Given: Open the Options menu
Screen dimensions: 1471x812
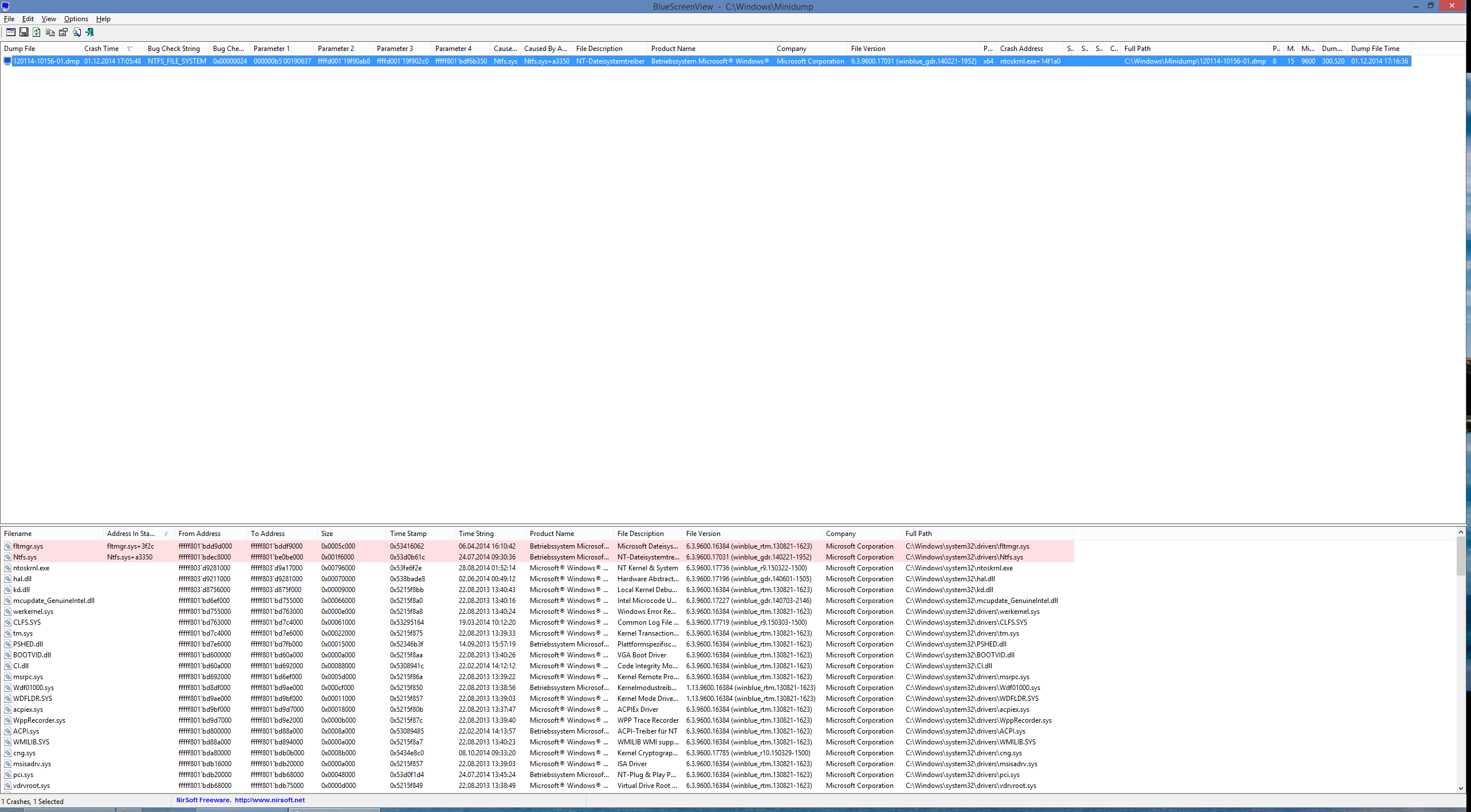Looking at the screenshot, I should [76, 19].
